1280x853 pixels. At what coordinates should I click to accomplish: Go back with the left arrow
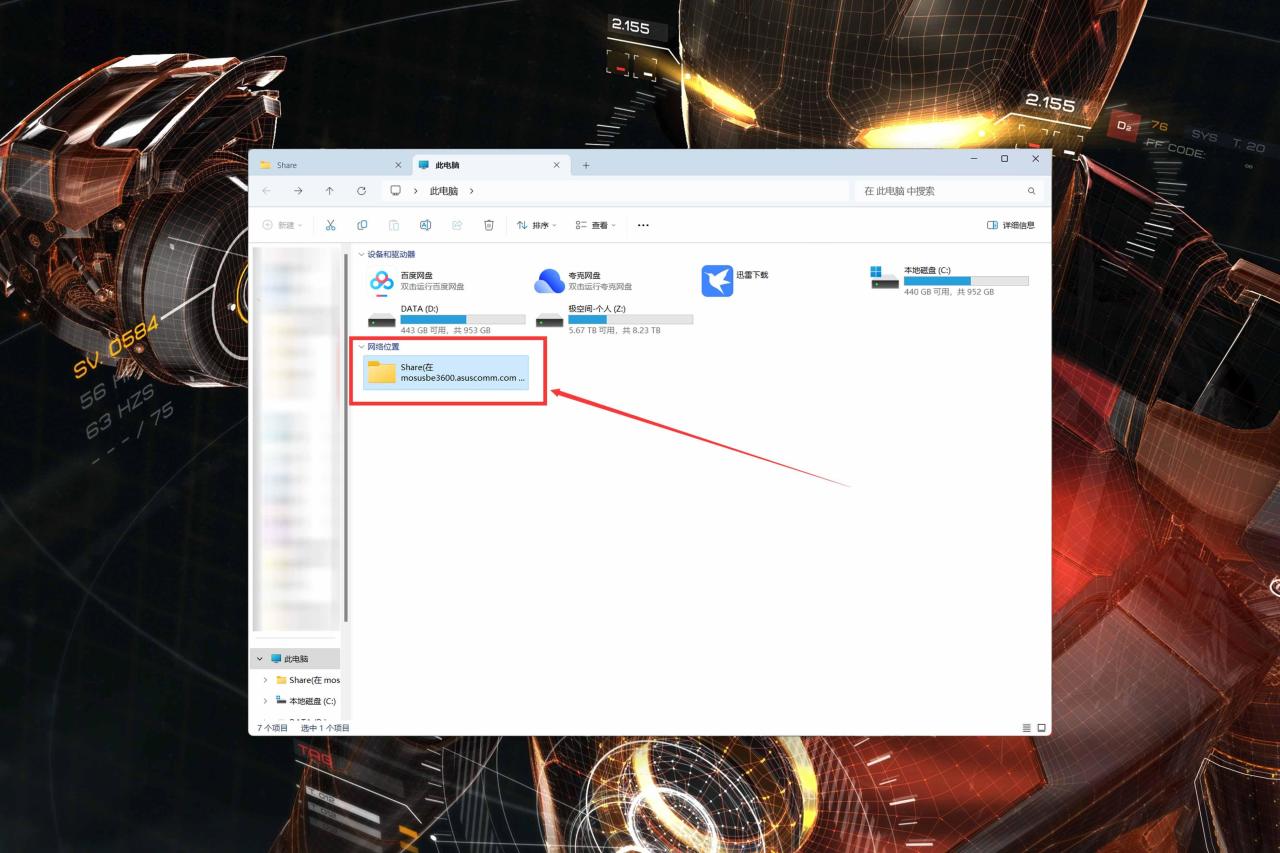266,191
